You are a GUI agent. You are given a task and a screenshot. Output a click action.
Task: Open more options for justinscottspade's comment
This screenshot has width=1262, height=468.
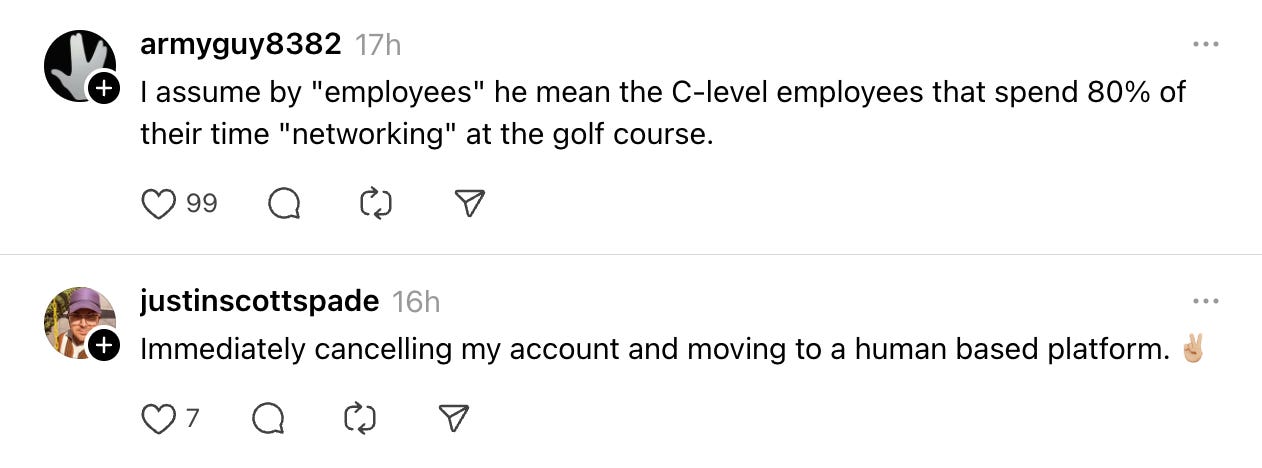coord(1206,301)
